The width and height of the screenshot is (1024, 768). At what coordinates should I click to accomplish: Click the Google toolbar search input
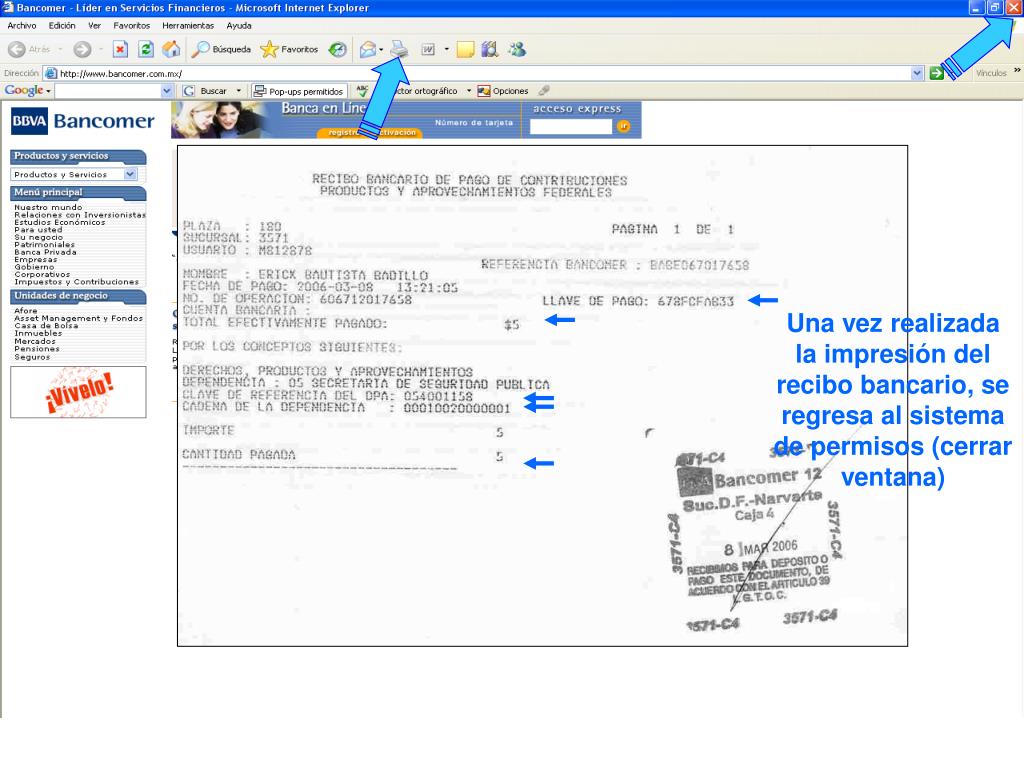click(x=108, y=91)
